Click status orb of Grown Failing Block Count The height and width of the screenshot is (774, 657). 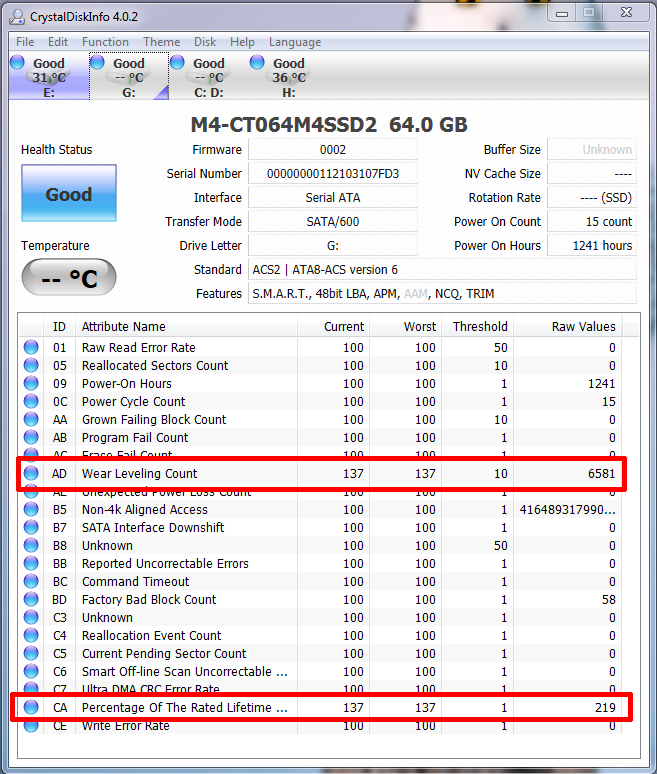coord(31,419)
